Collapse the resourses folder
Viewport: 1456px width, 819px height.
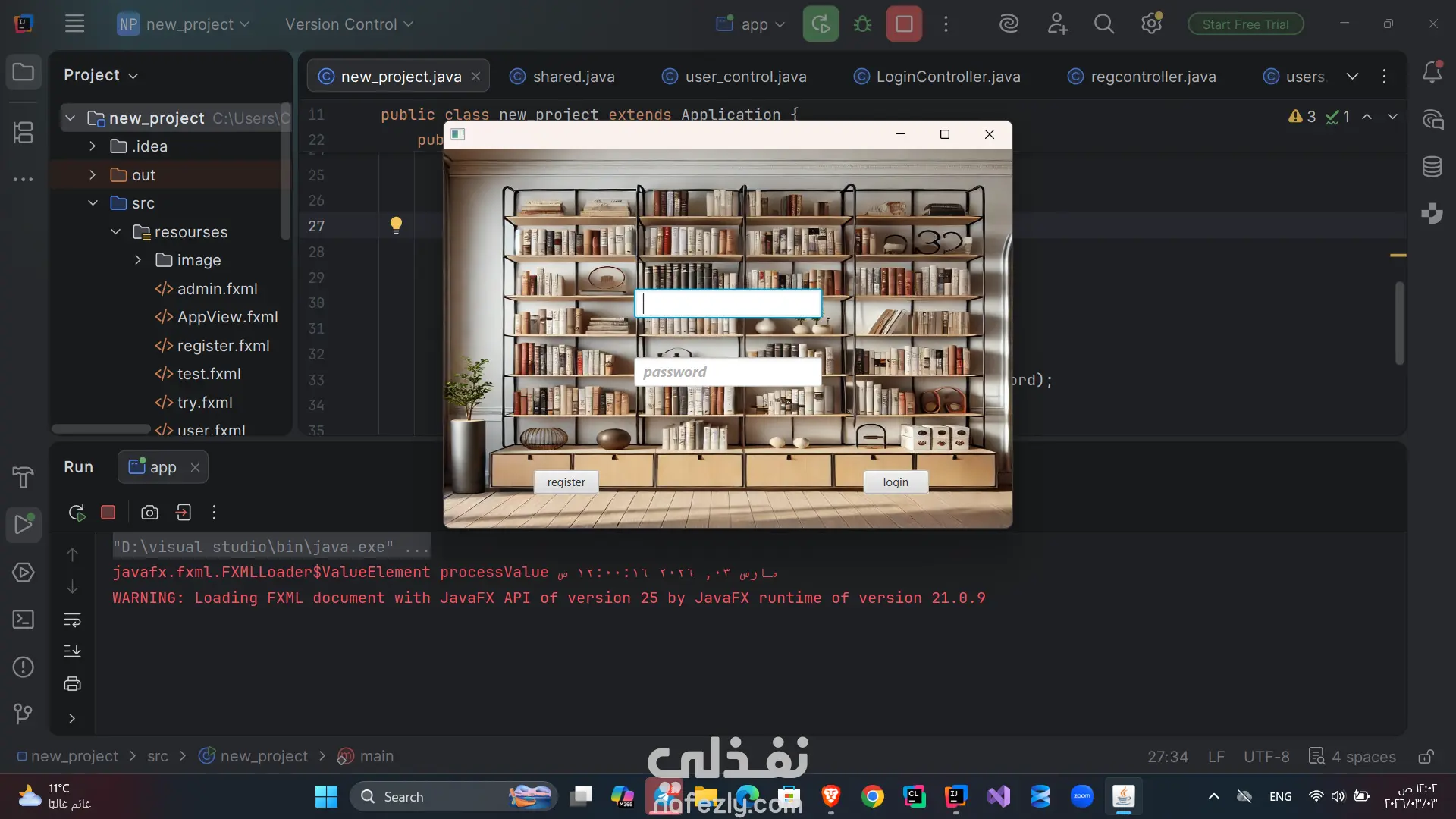click(x=115, y=232)
